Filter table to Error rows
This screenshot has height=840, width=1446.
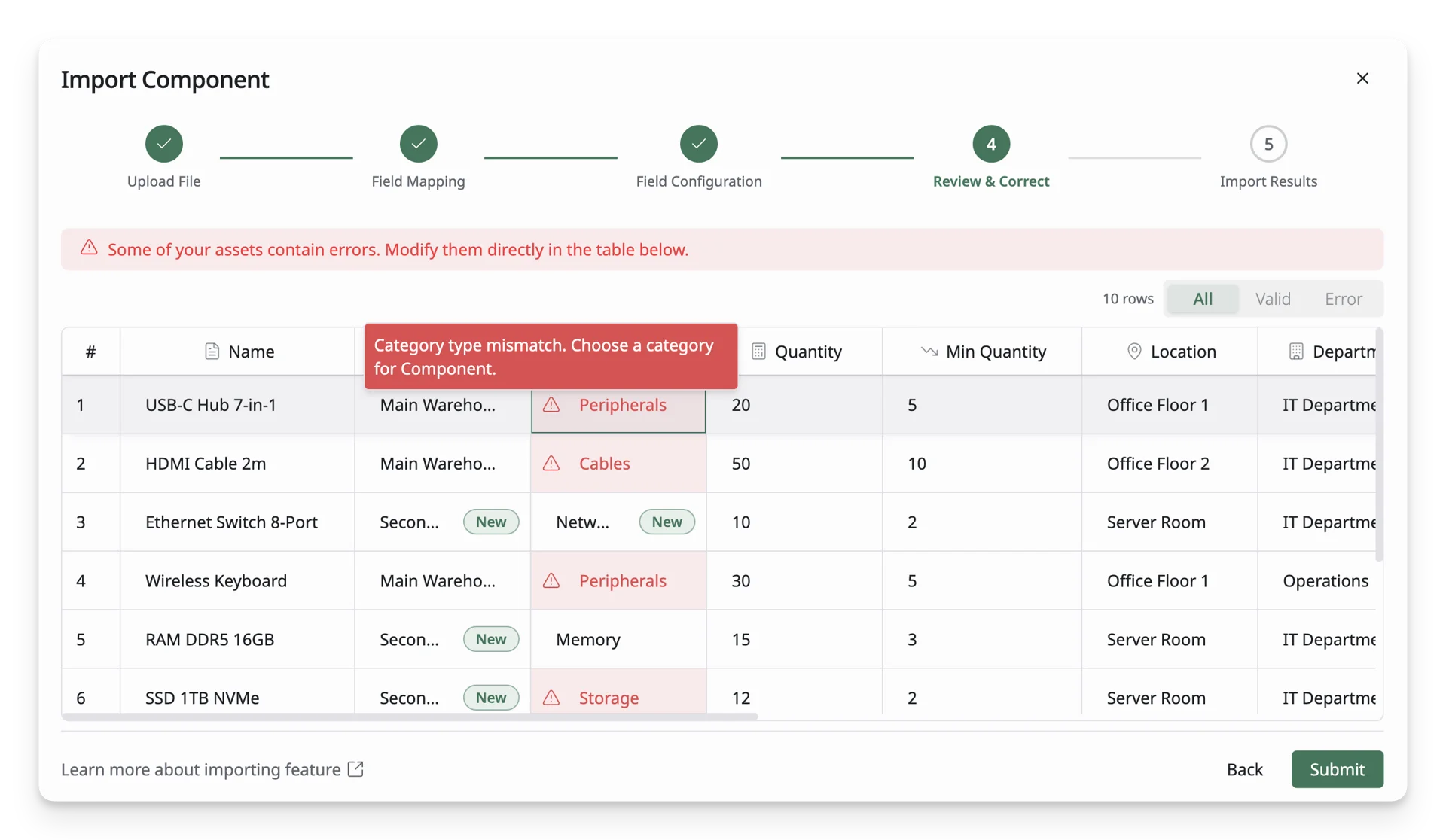click(x=1344, y=299)
